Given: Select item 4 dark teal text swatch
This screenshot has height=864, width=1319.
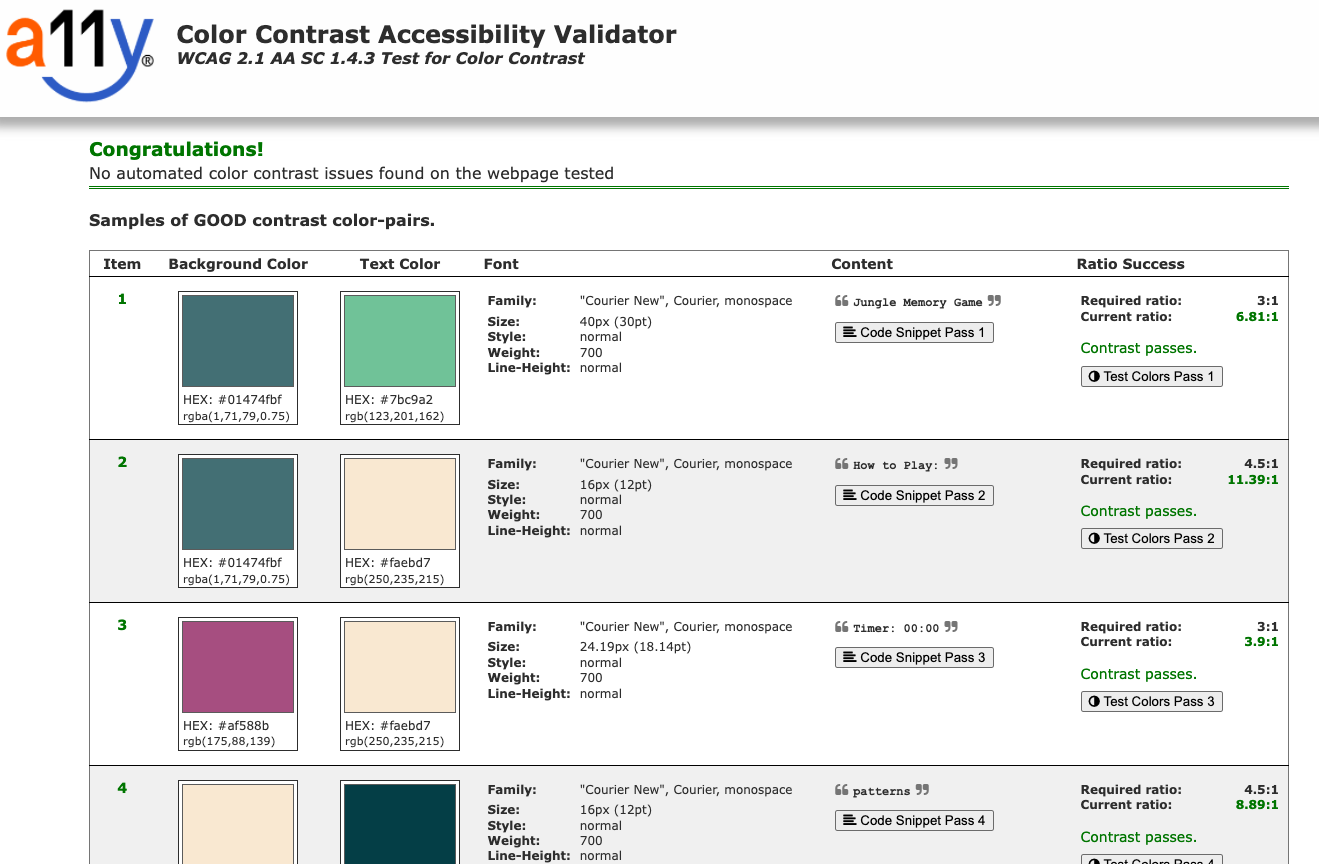Looking at the screenshot, I should [x=400, y=824].
